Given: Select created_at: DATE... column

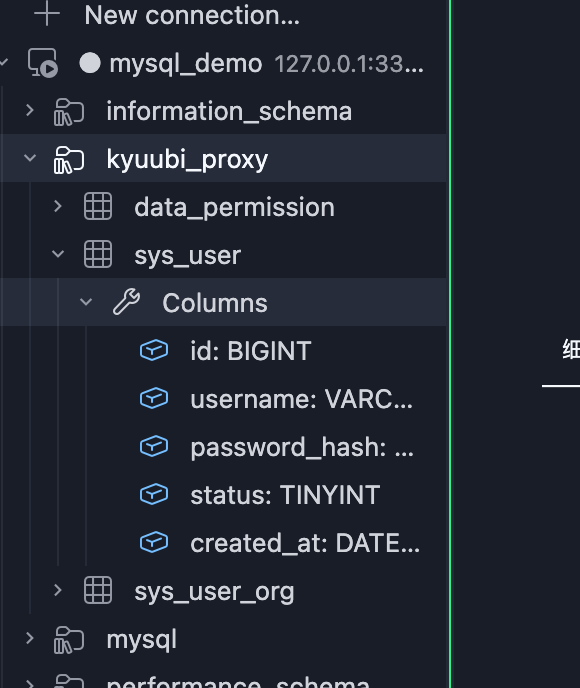Looking at the screenshot, I should [x=305, y=543].
